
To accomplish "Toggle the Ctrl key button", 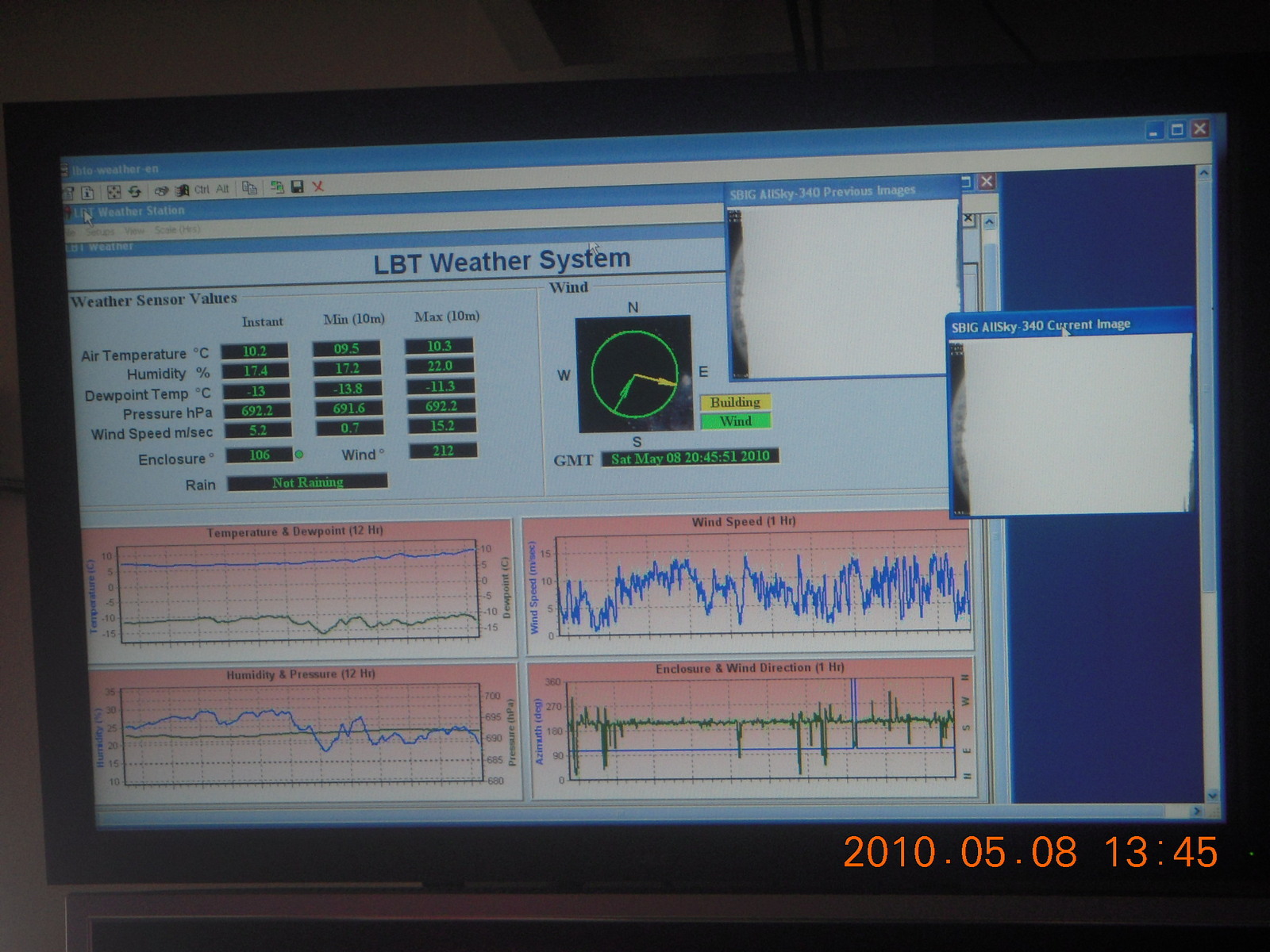I will 202,190.
